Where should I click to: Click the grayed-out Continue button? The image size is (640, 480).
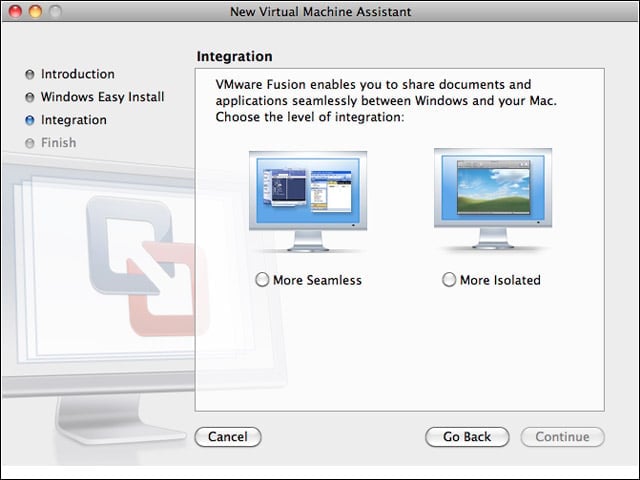pos(562,437)
